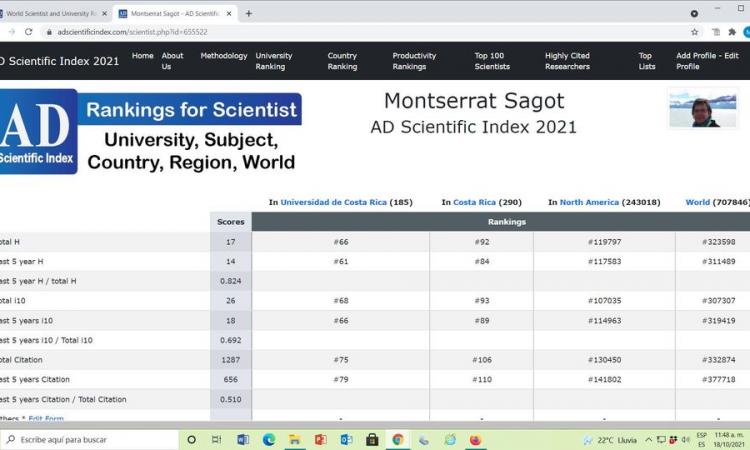
Task: Follow the North America region link
Action: coord(589,202)
